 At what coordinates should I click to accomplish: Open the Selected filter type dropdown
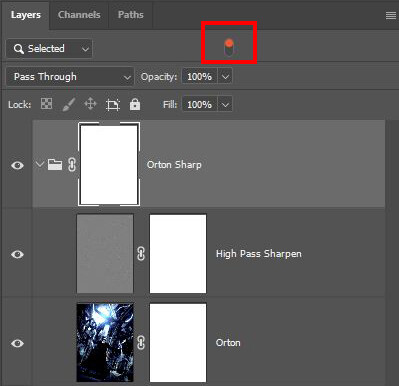coord(49,49)
